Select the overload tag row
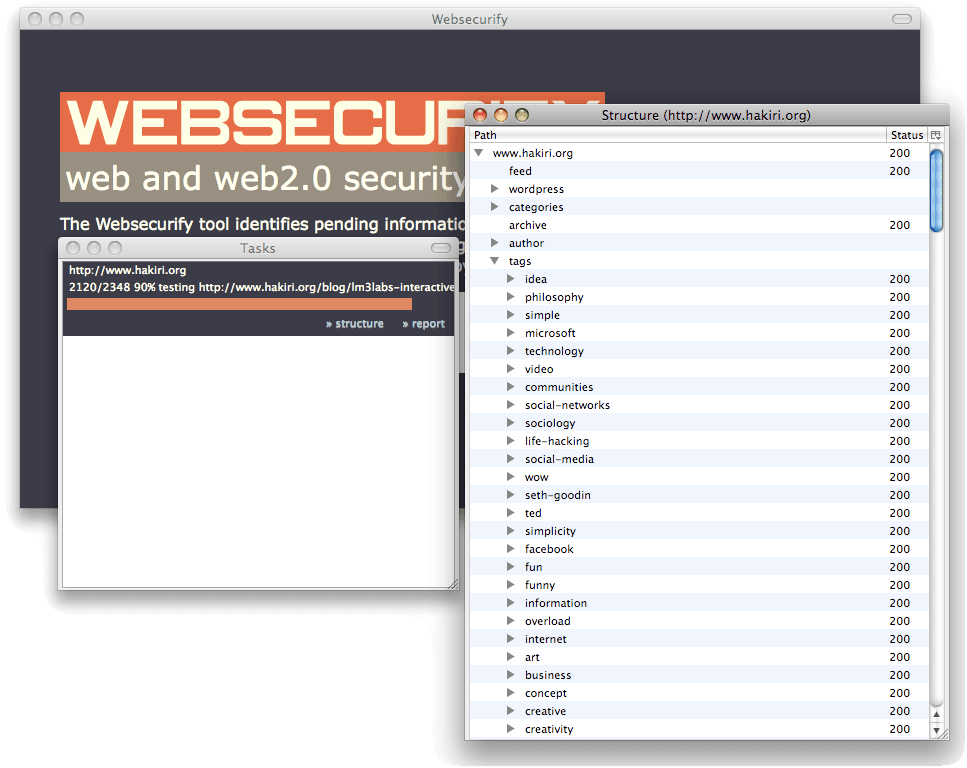 pos(699,621)
